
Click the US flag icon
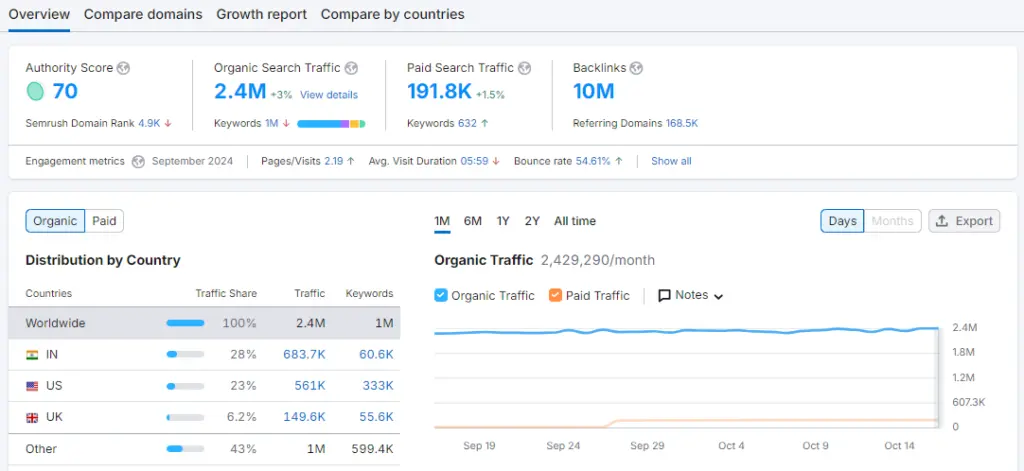pyautogui.click(x=32, y=386)
